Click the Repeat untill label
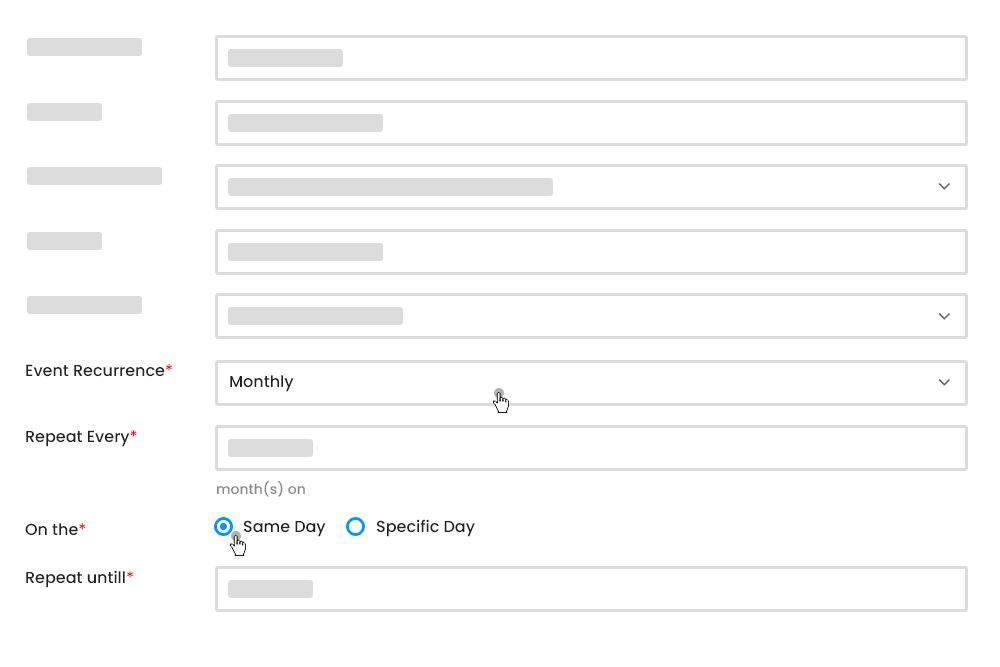Screen dimensions: 1000x667 tap(73, 577)
